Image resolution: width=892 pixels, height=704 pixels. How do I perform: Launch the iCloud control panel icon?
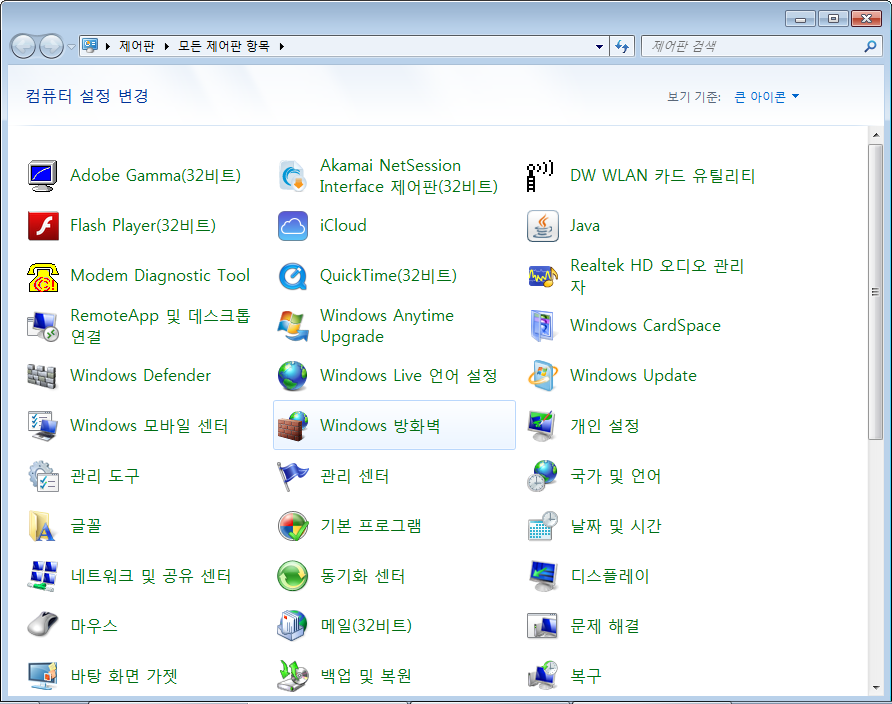tap(293, 226)
